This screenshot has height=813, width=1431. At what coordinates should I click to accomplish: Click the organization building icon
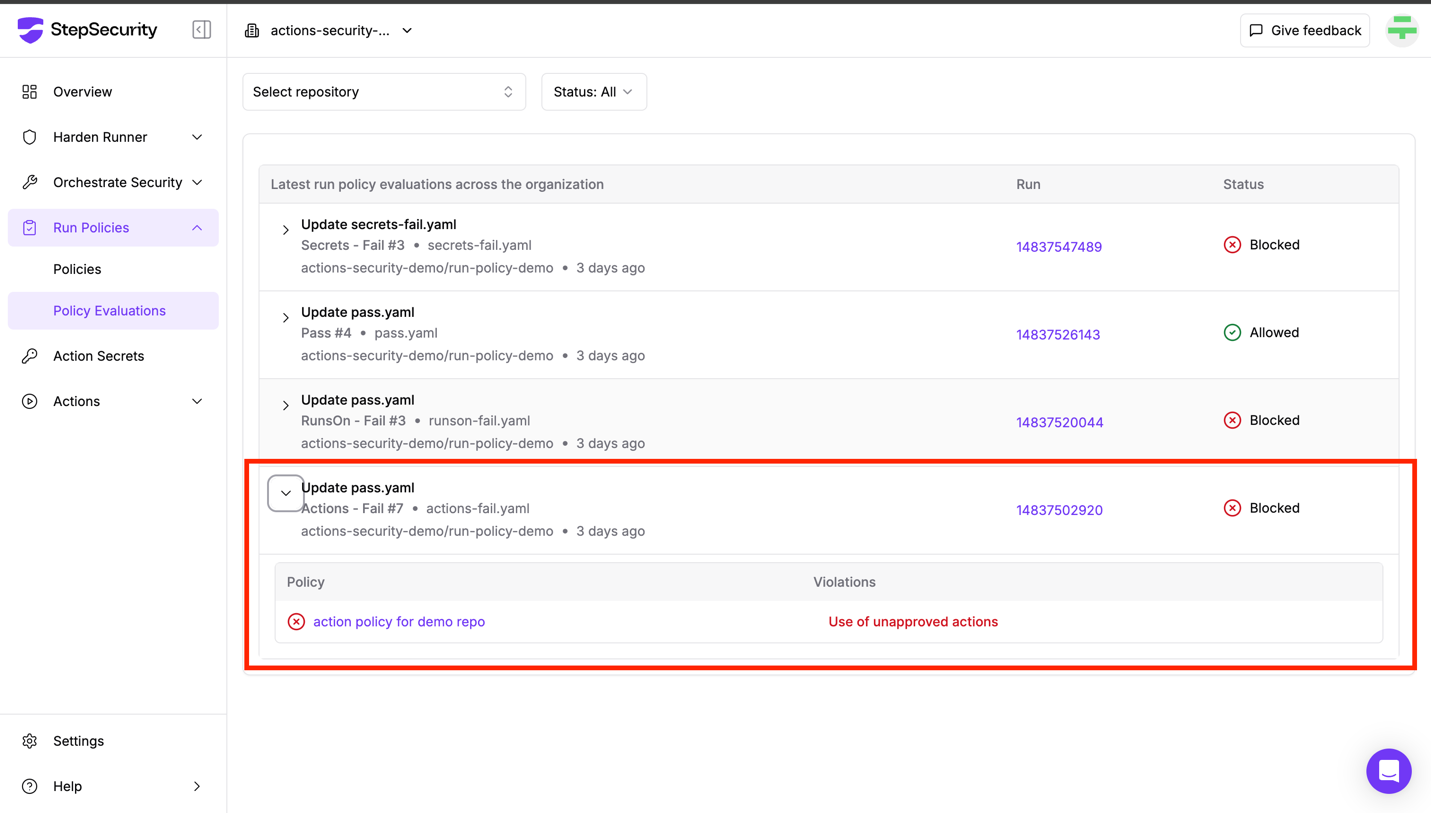[x=252, y=31]
